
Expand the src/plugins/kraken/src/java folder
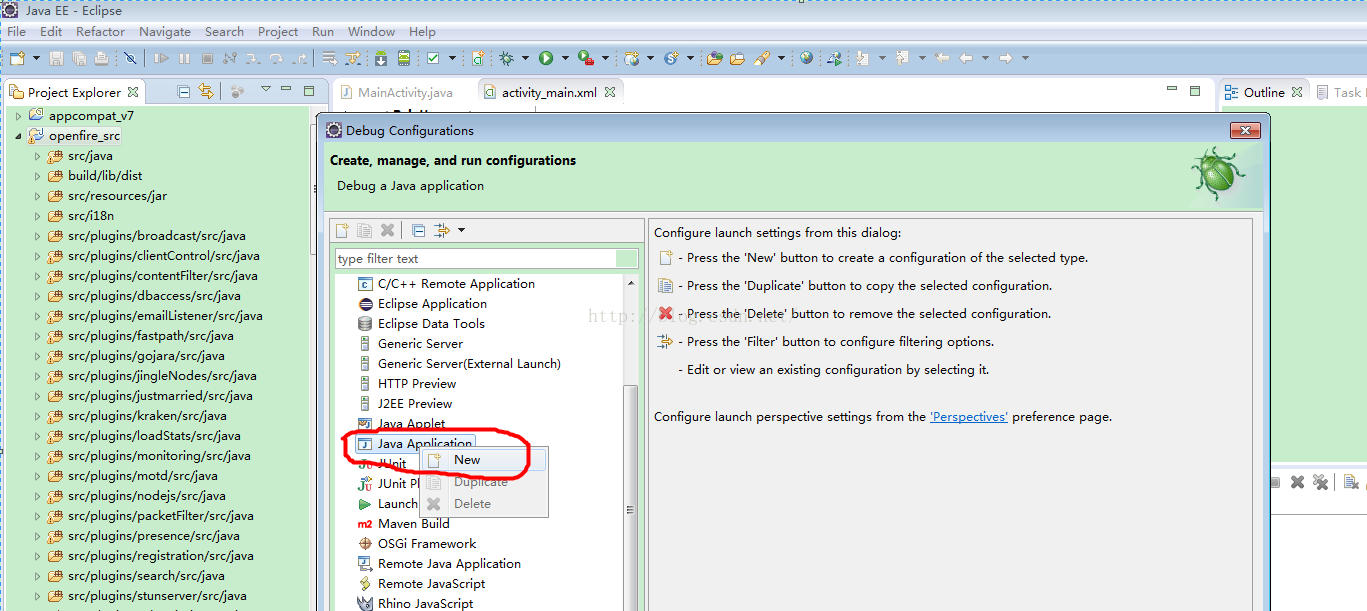(37, 416)
